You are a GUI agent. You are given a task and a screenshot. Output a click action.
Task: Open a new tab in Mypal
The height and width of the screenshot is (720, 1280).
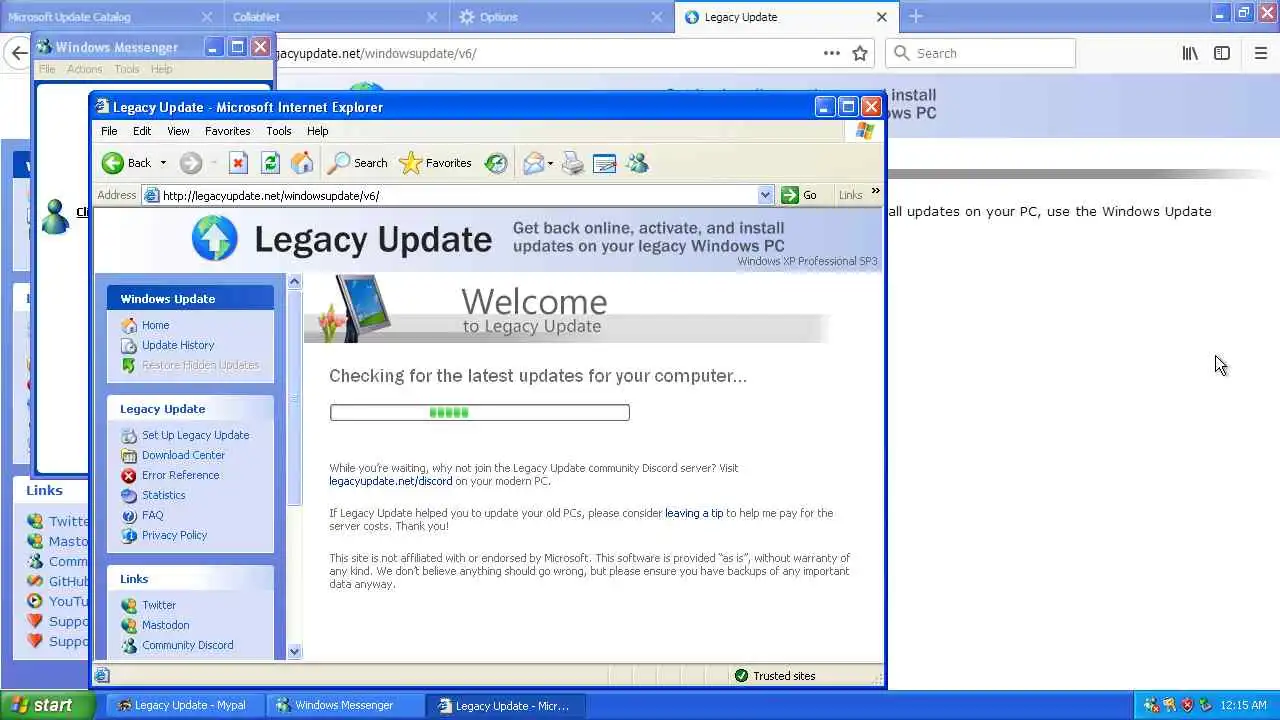pos(915,16)
